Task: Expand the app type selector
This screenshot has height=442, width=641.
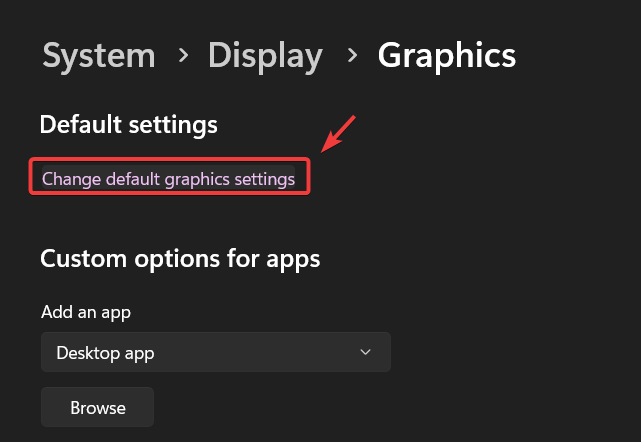Action: coord(215,352)
